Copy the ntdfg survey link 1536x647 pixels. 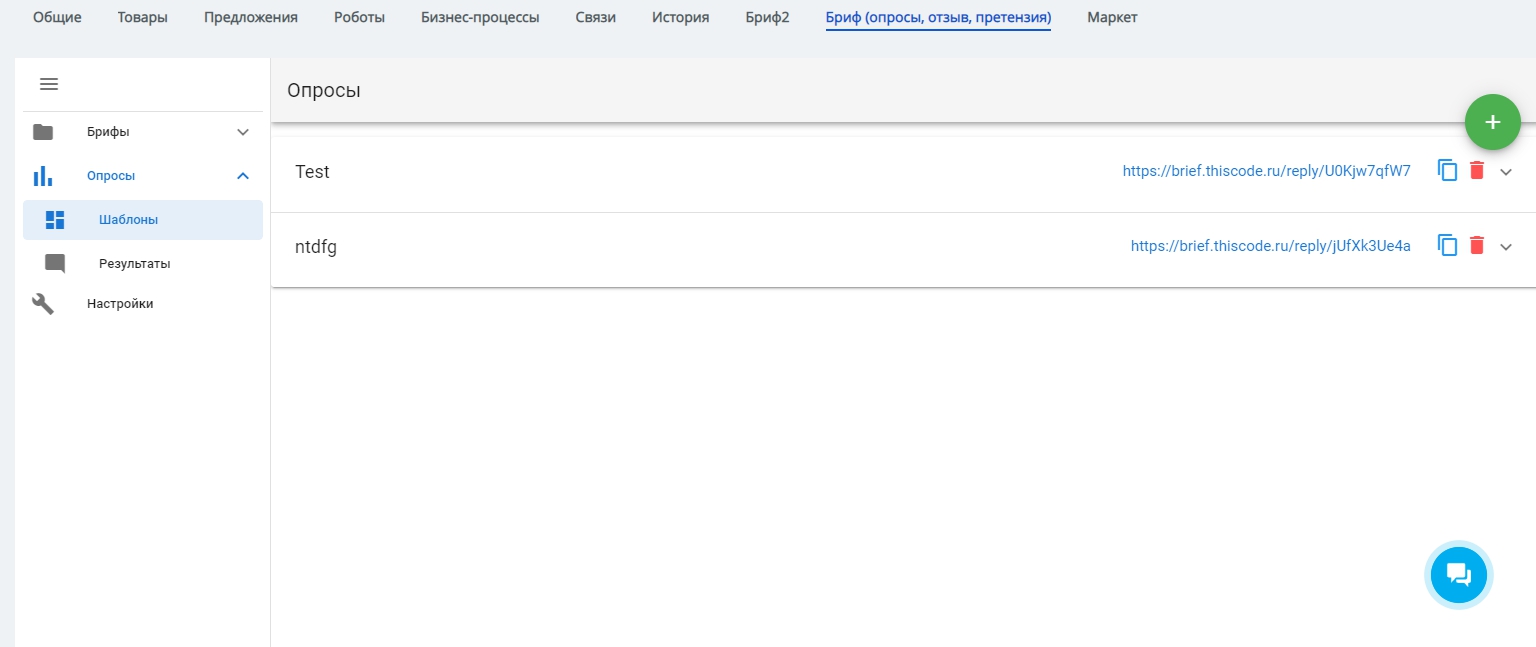[1447, 245]
